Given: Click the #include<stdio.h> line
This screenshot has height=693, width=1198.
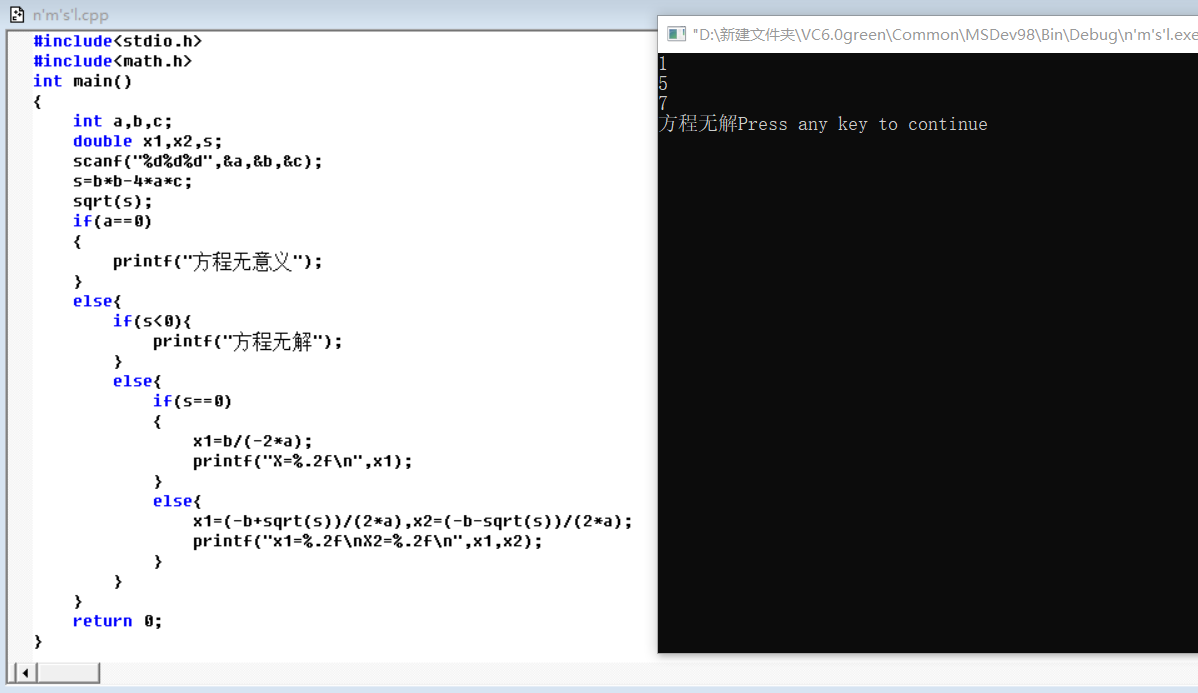Looking at the screenshot, I should 118,40.
